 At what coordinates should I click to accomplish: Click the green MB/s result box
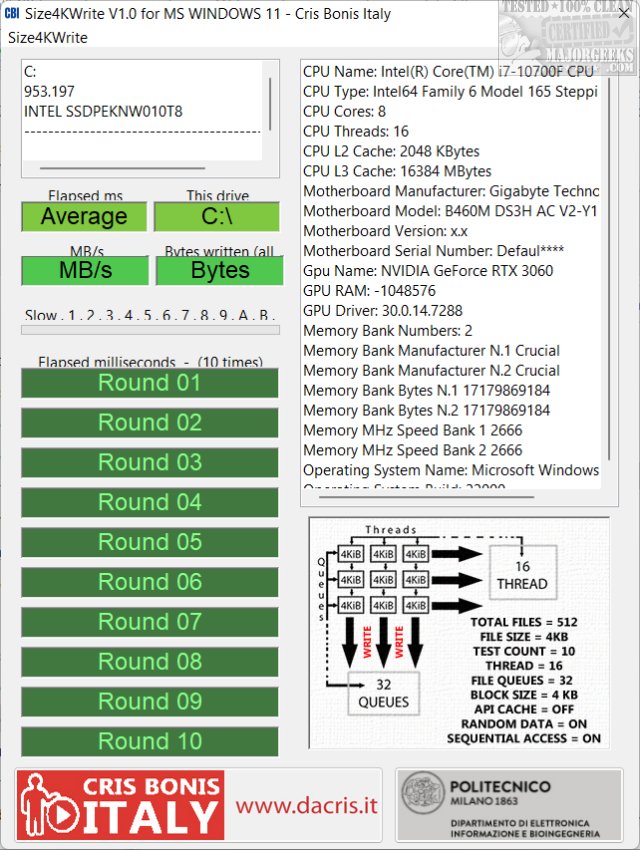(85, 271)
